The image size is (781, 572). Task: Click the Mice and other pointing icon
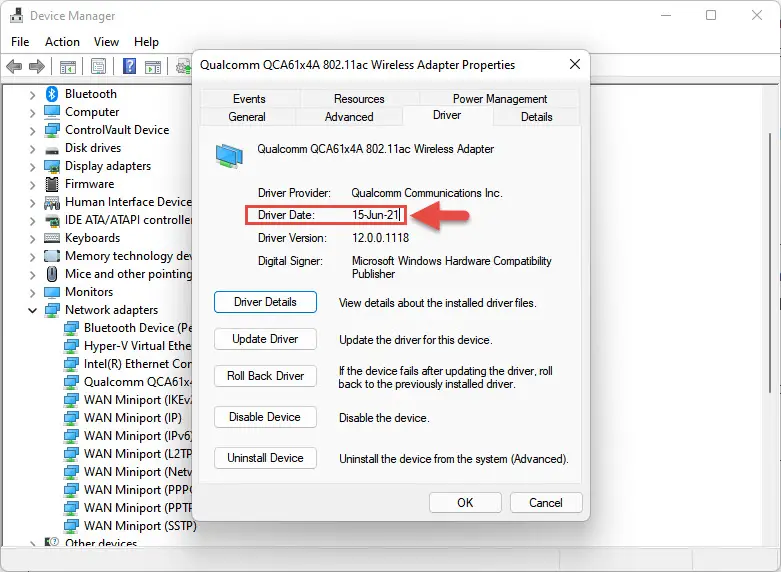(52, 274)
